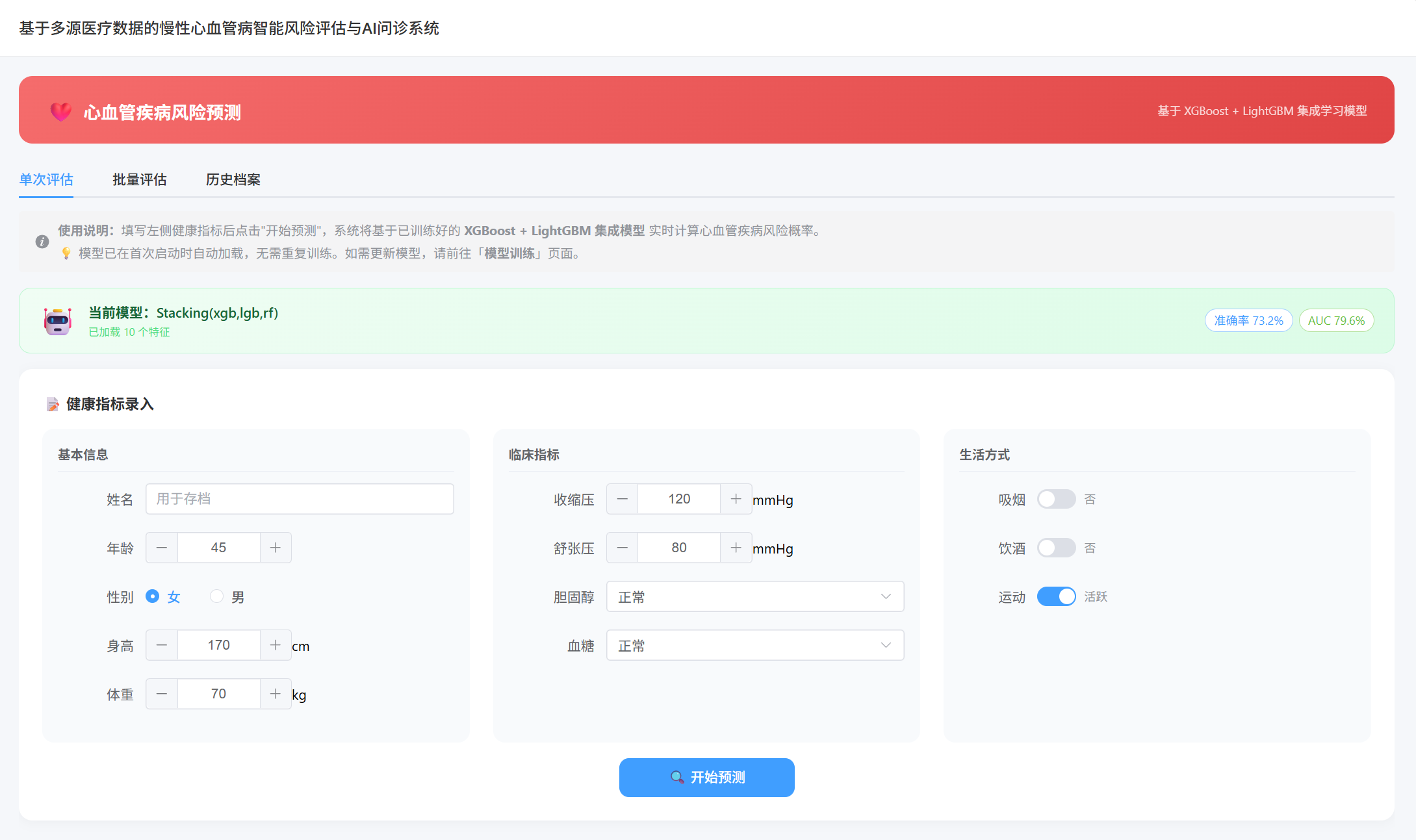The width and height of the screenshot is (1416, 840).
Task: Switch to the 批量评估 tab
Action: click(140, 180)
